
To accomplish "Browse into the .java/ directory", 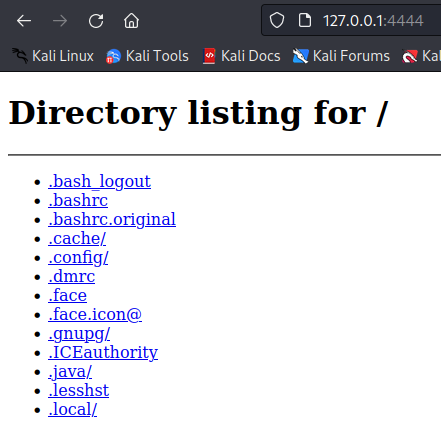I will pyautogui.click(x=70, y=372).
